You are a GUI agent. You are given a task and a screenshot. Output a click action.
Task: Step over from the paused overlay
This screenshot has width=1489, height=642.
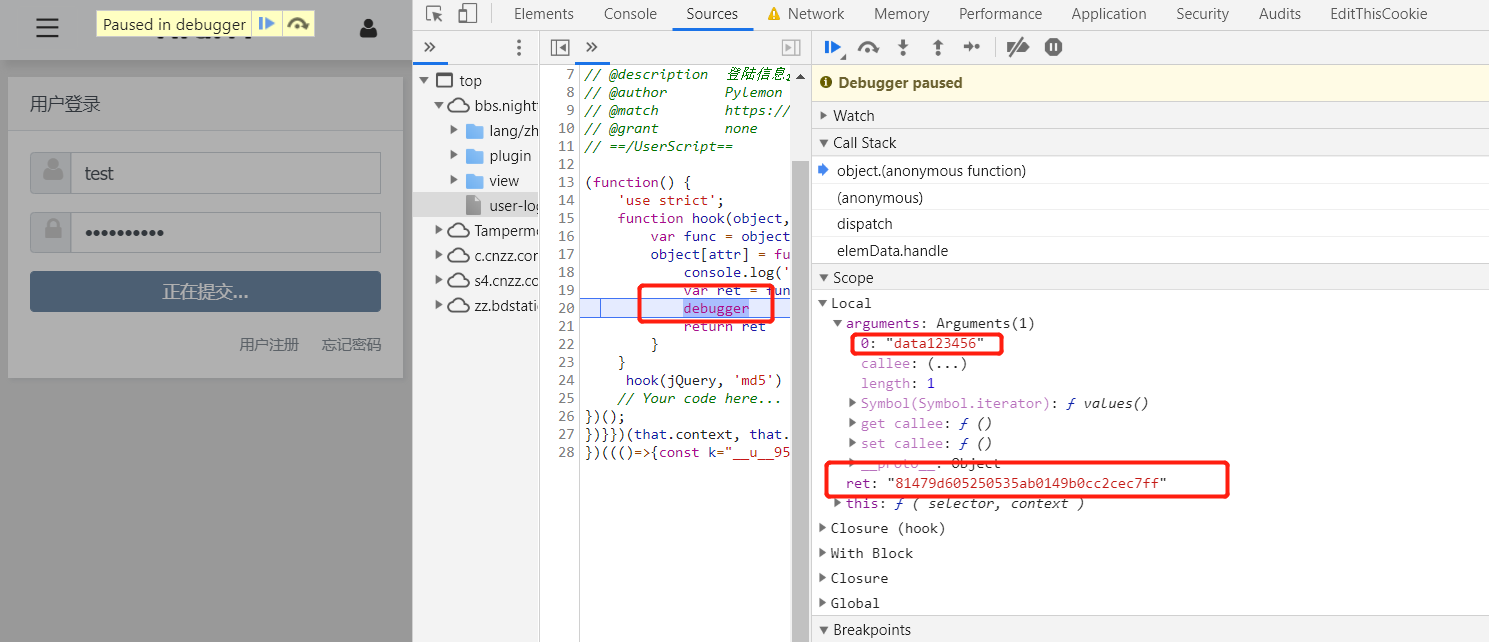click(x=297, y=24)
